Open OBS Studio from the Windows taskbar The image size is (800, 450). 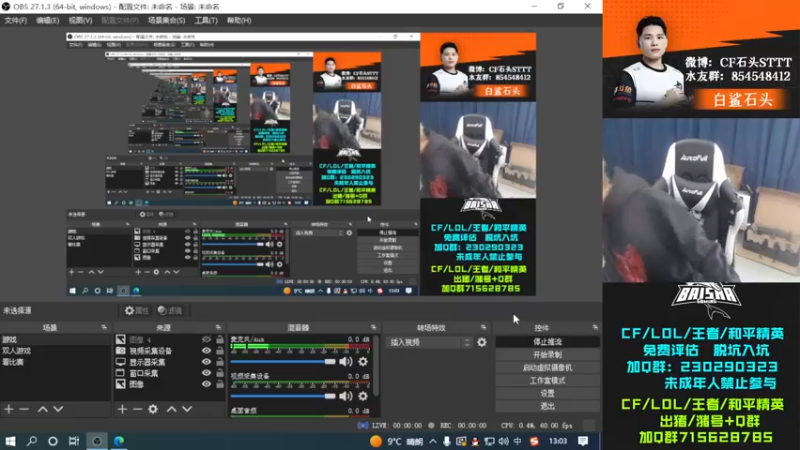click(x=97, y=441)
